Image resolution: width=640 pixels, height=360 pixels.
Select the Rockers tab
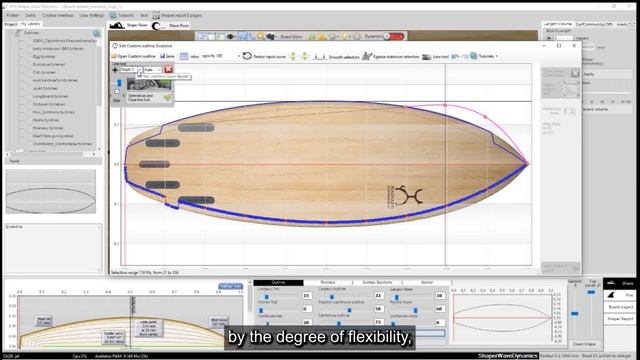point(328,282)
